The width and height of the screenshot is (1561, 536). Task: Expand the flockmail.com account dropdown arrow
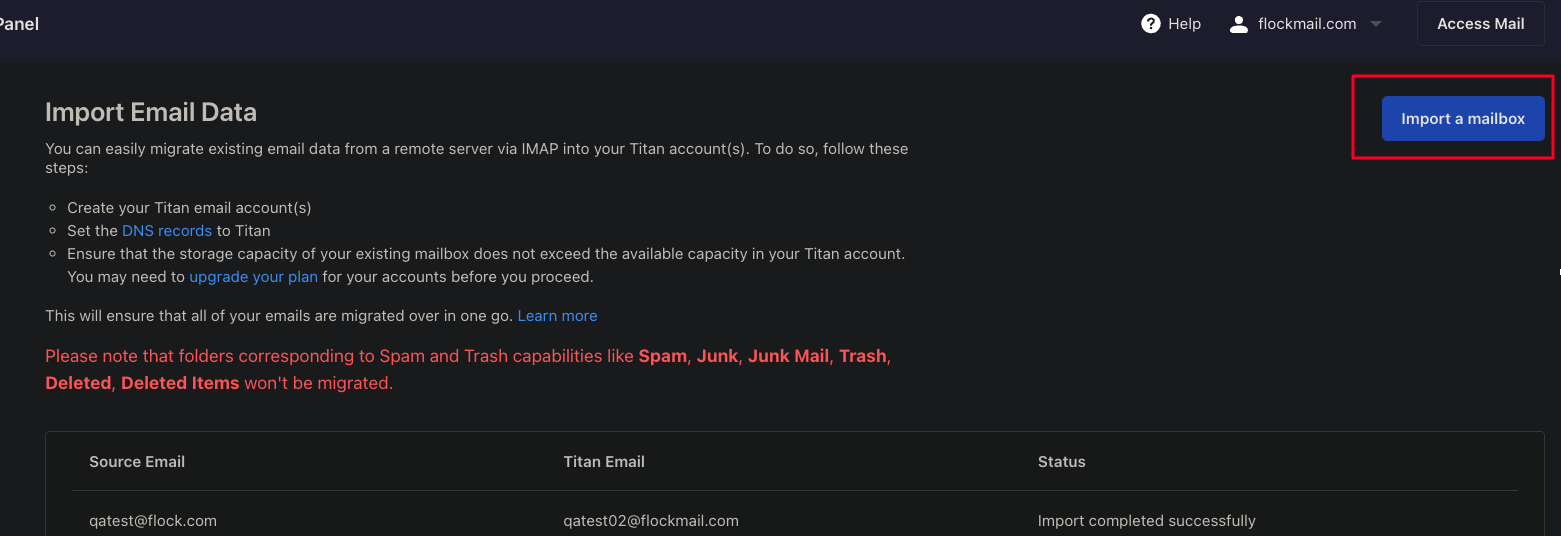pyautogui.click(x=1376, y=24)
